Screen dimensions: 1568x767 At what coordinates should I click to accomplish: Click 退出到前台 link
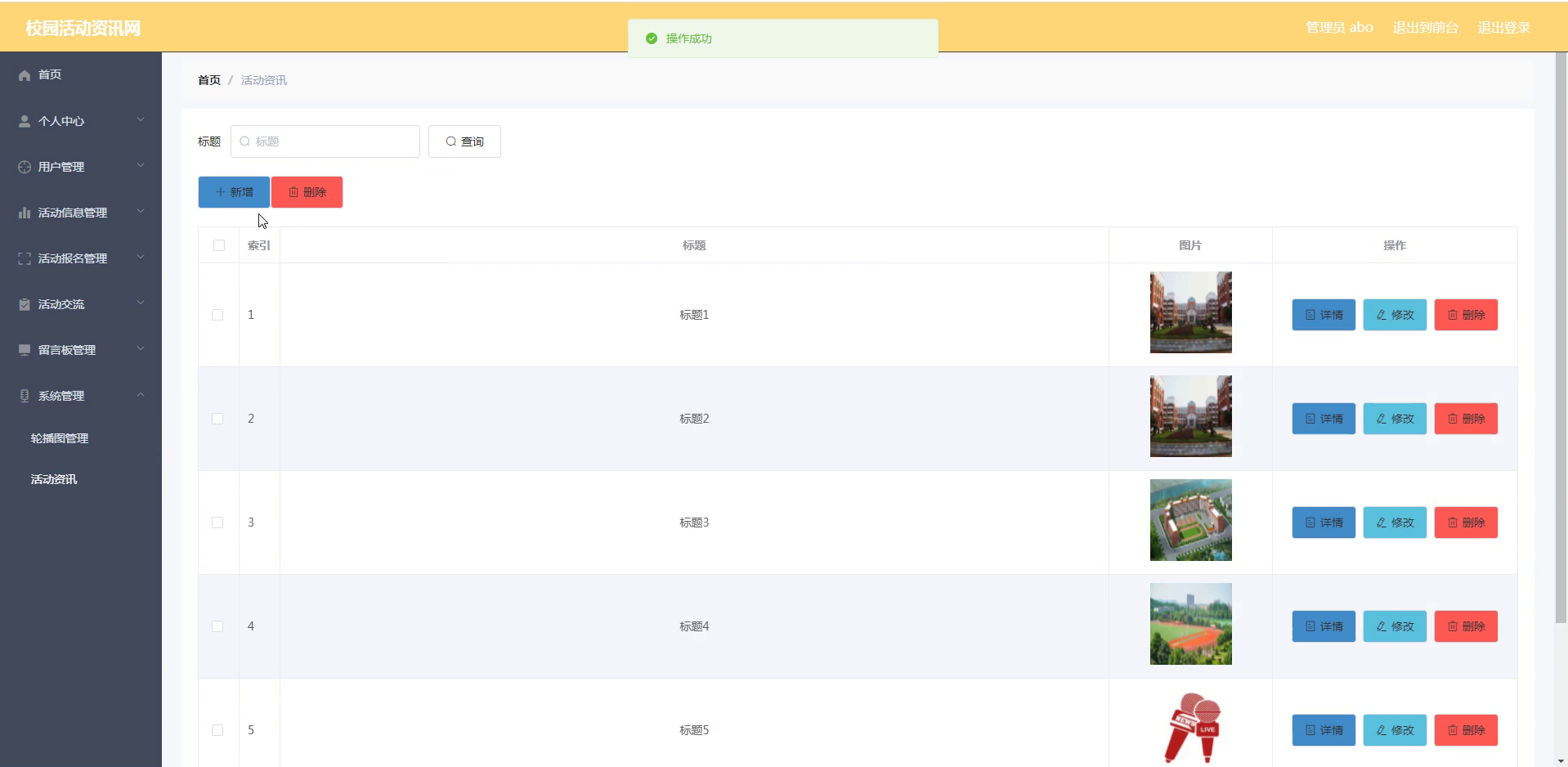coord(1425,27)
